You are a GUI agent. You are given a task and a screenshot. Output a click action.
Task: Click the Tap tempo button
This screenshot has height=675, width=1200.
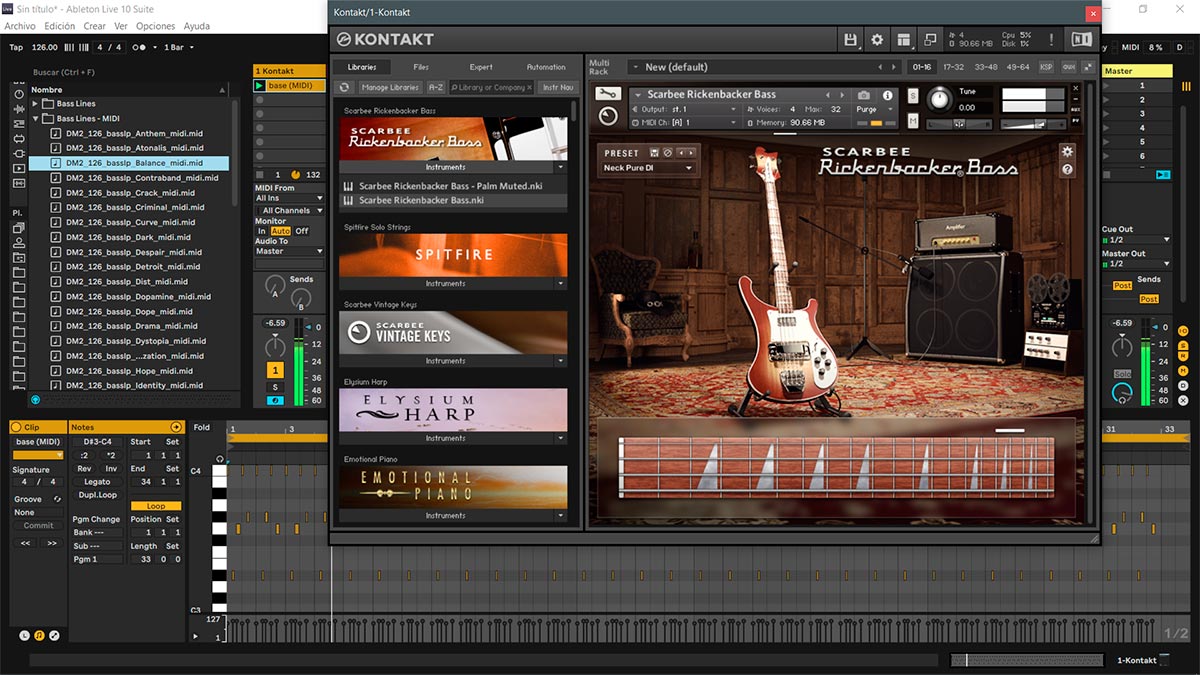[x=16, y=47]
